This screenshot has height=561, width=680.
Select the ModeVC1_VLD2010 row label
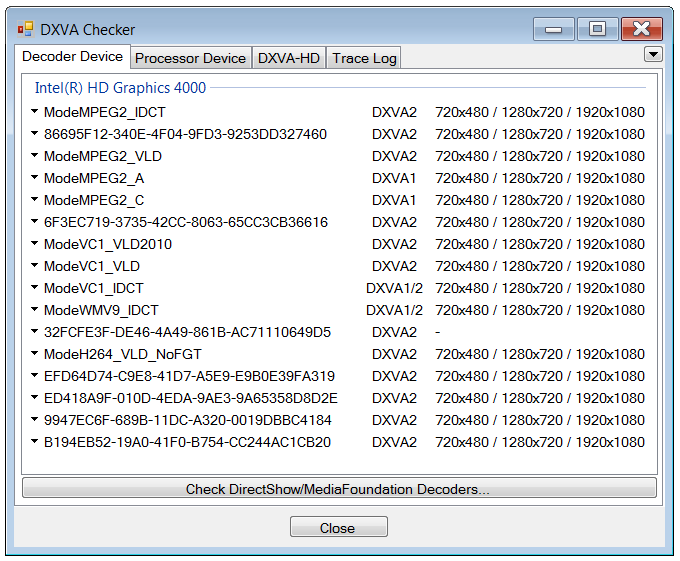[x=108, y=244]
